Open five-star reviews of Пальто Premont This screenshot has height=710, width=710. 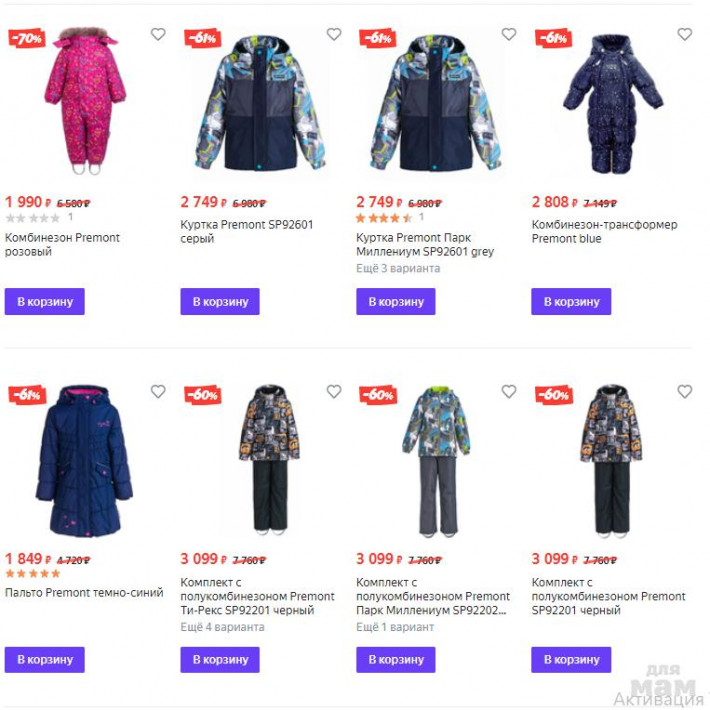[33, 574]
